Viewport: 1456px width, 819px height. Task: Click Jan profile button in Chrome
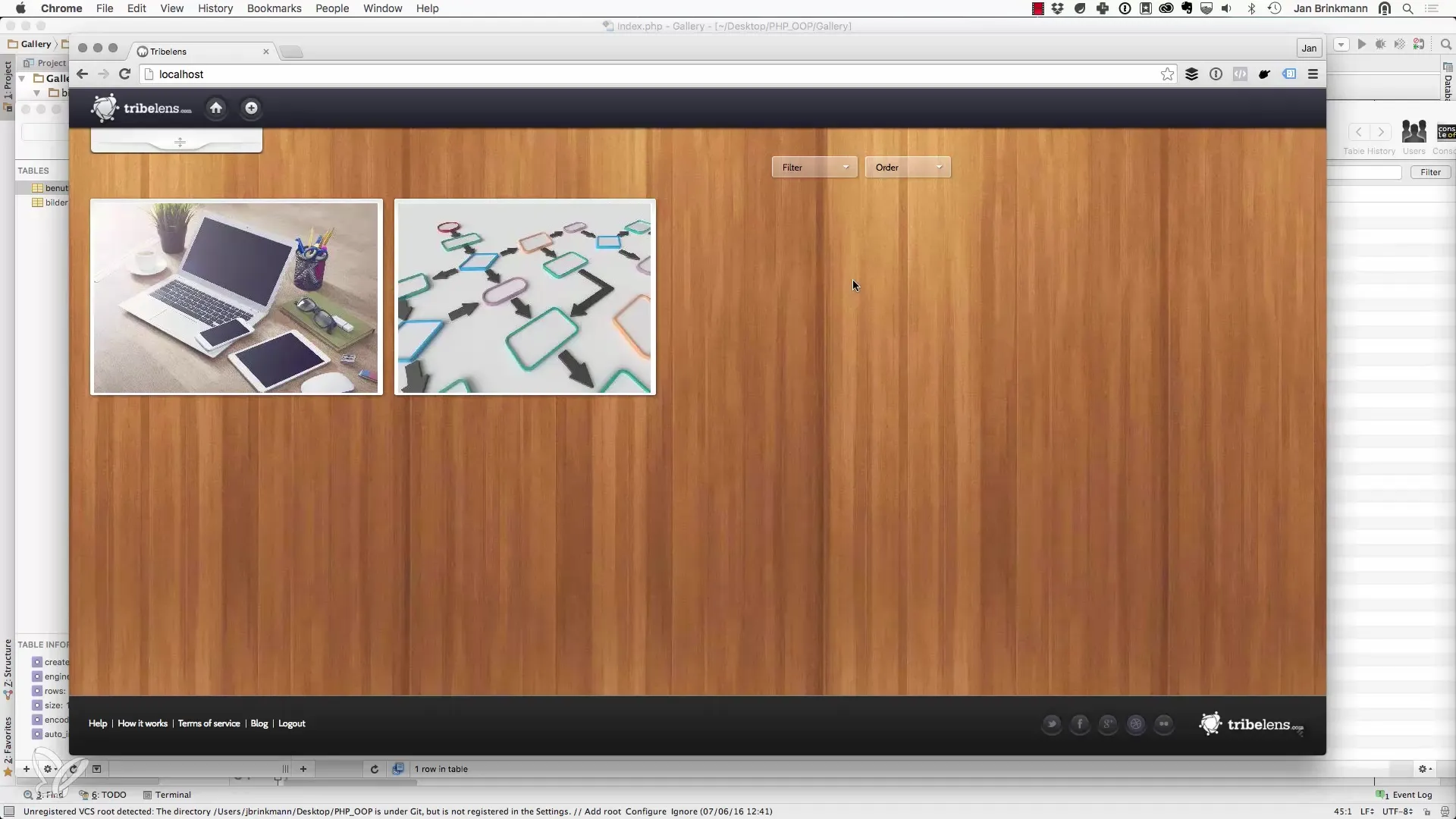[x=1309, y=48]
